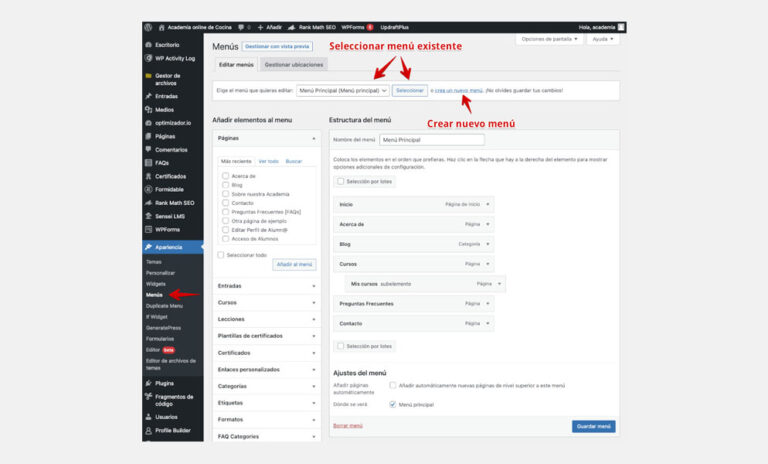Open the Temas submenu item
The height and width of the screenshot is (464, 768).
coord(154,262)
